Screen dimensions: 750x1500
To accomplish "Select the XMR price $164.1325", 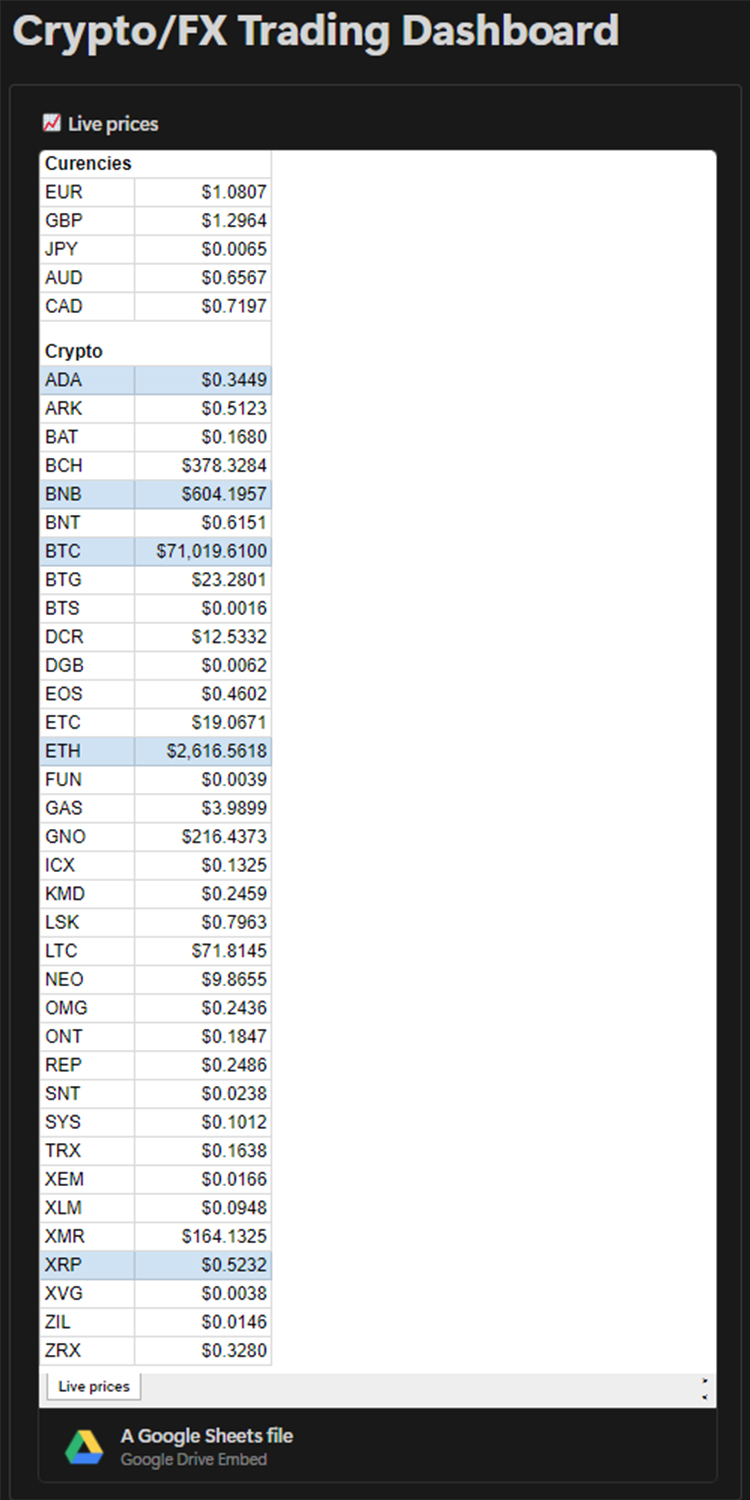I will pyautogui.click(x=203, y=1236).
